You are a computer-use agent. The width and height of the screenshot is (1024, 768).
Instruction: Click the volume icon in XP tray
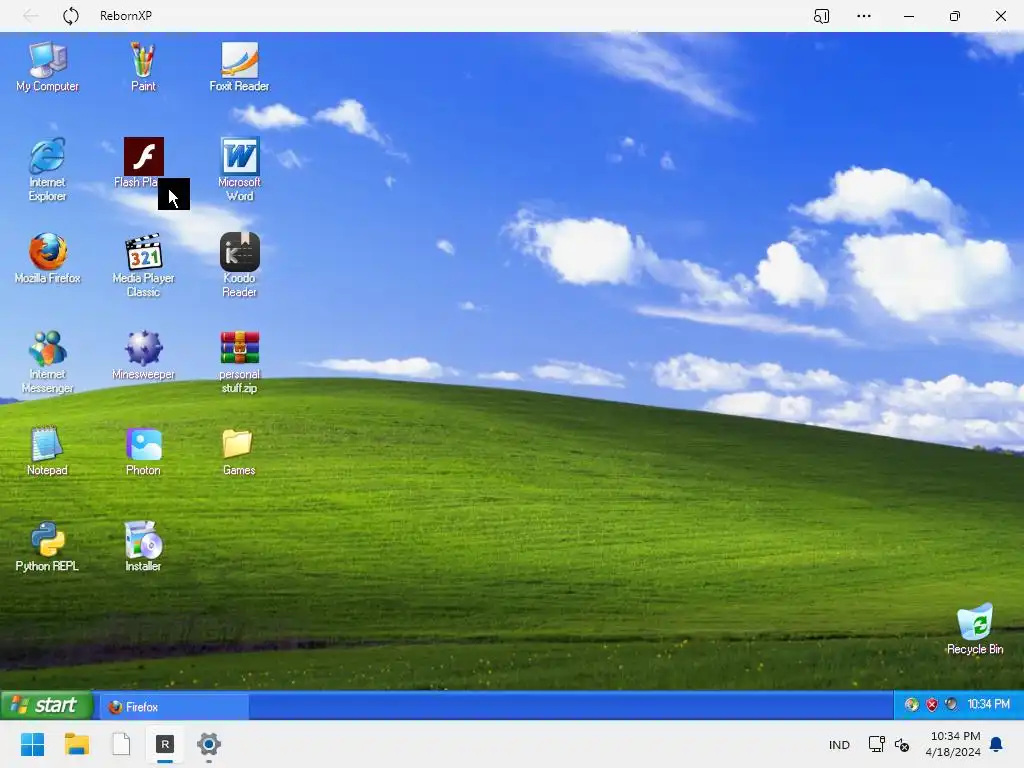(x=952, y=705)
